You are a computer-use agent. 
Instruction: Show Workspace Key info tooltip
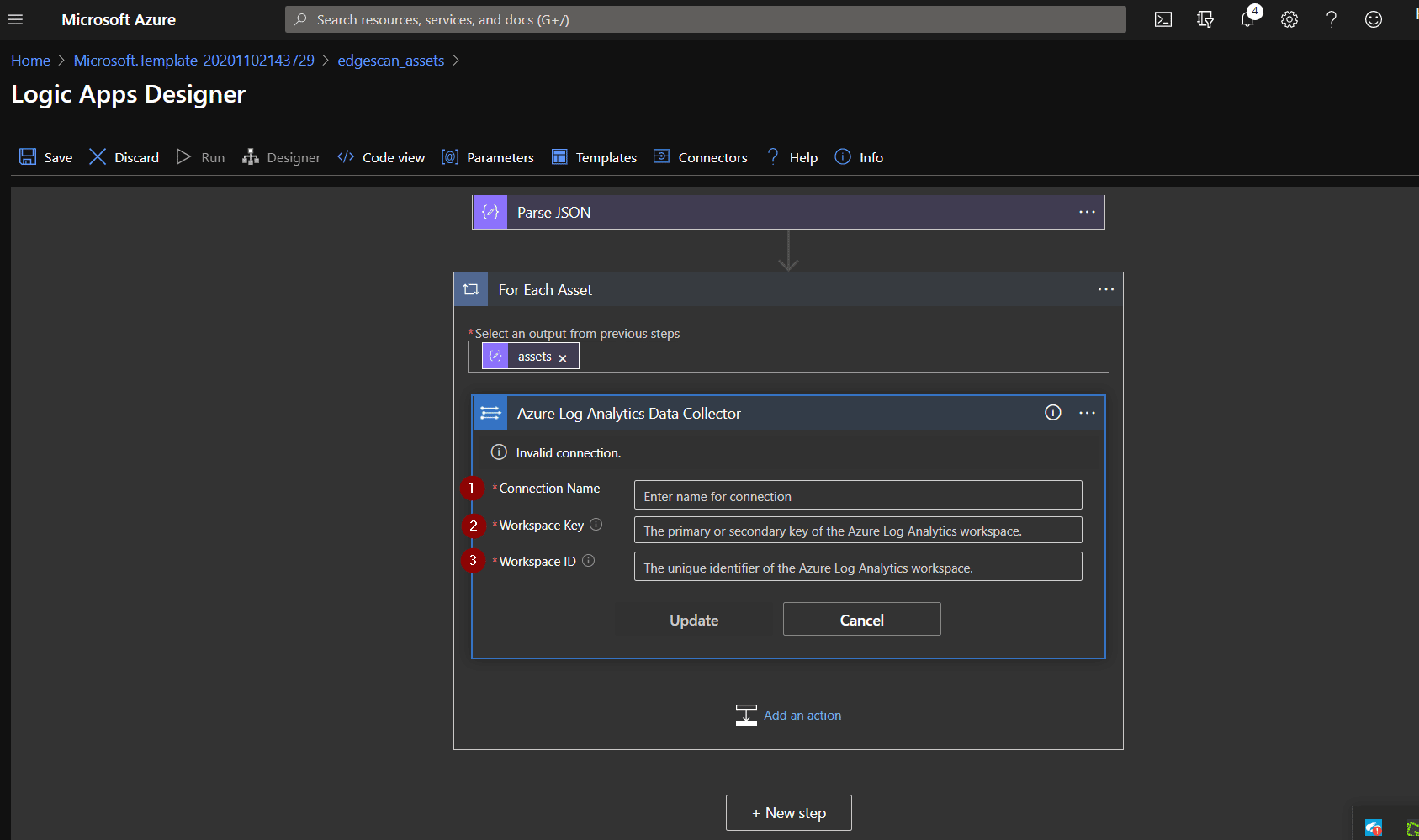point(596,525)
